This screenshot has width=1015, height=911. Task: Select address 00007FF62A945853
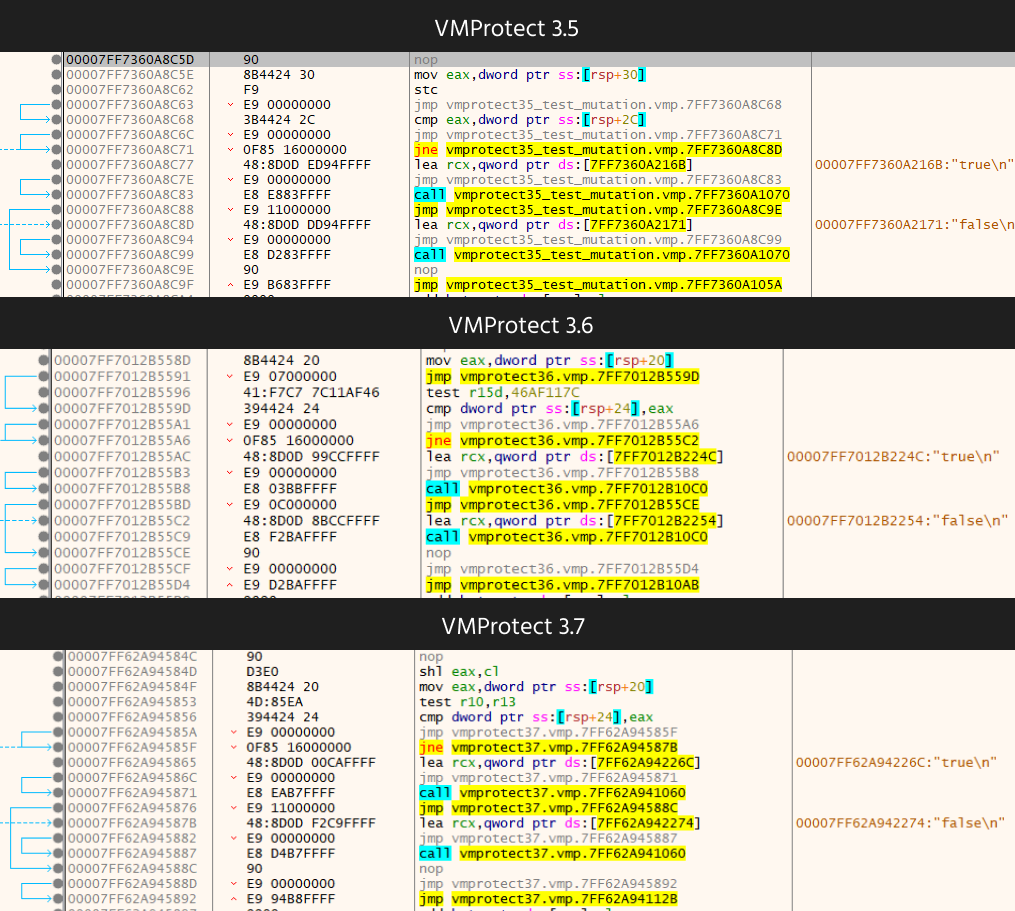[x=133, y=702]
